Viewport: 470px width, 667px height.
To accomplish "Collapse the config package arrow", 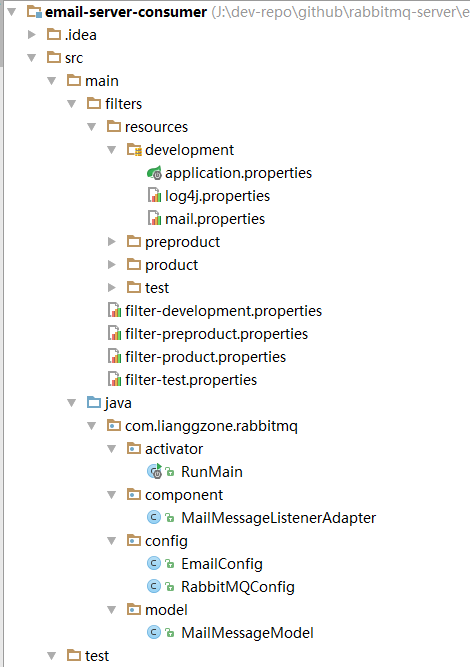I will click(111, 541).
